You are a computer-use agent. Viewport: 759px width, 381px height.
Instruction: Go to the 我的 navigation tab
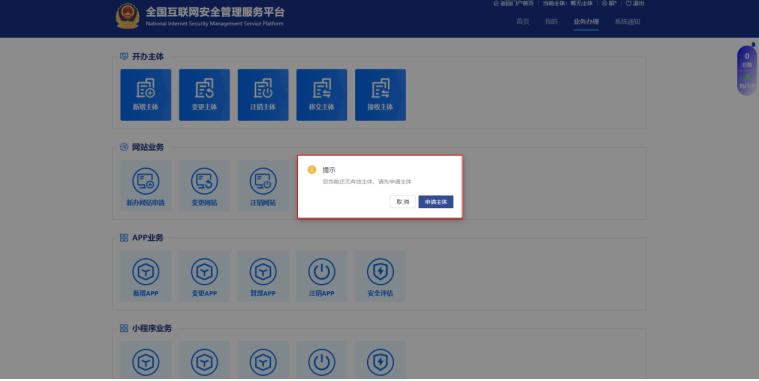pyautogui.click(x=551, y=21)
